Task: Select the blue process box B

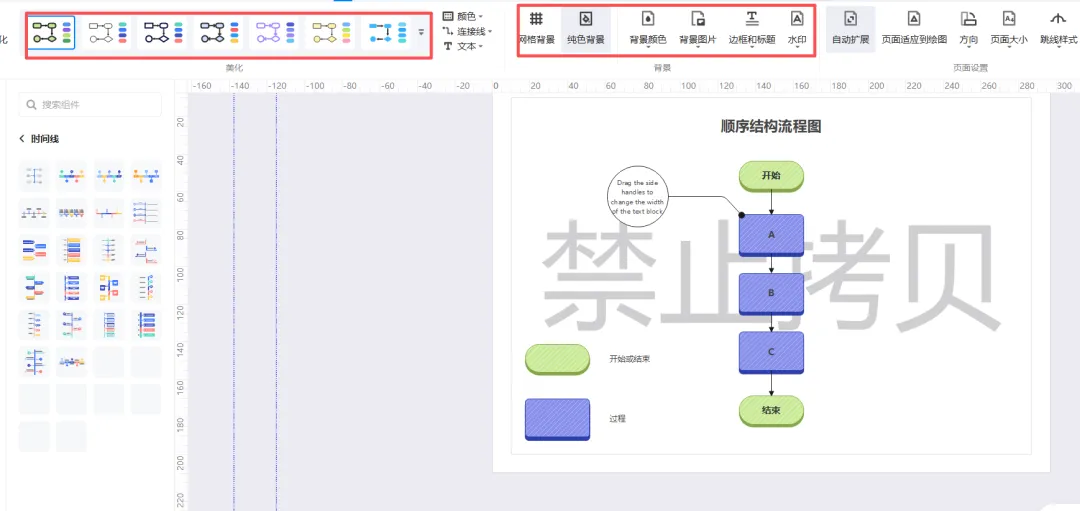Action: coord(771,294)
